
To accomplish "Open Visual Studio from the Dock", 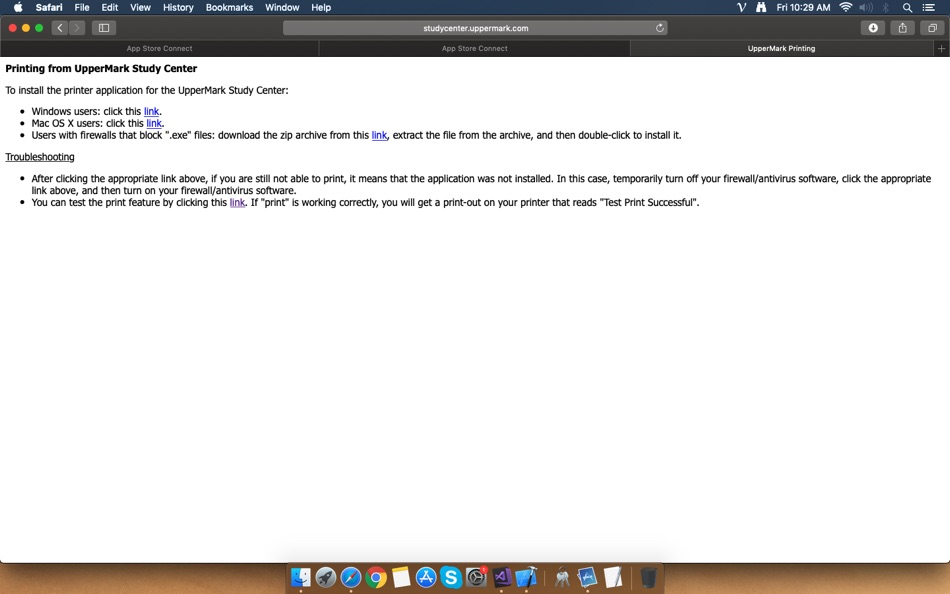I will [x=502, y=577].
